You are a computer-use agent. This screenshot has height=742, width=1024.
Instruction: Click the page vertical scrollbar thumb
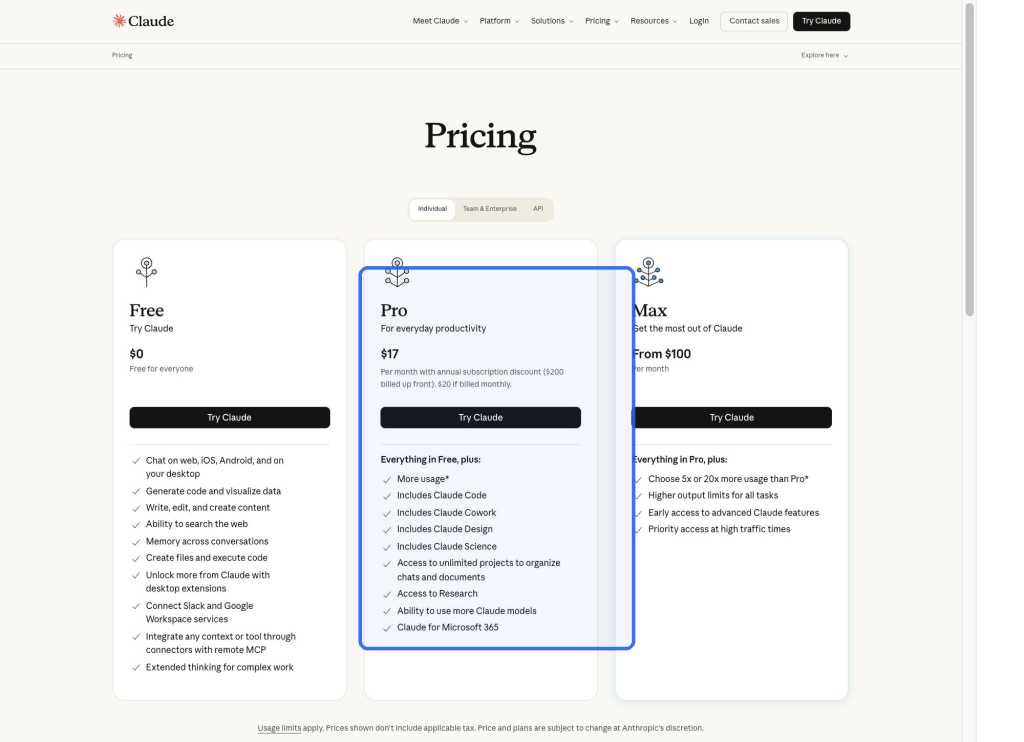(x=970, y=159)
